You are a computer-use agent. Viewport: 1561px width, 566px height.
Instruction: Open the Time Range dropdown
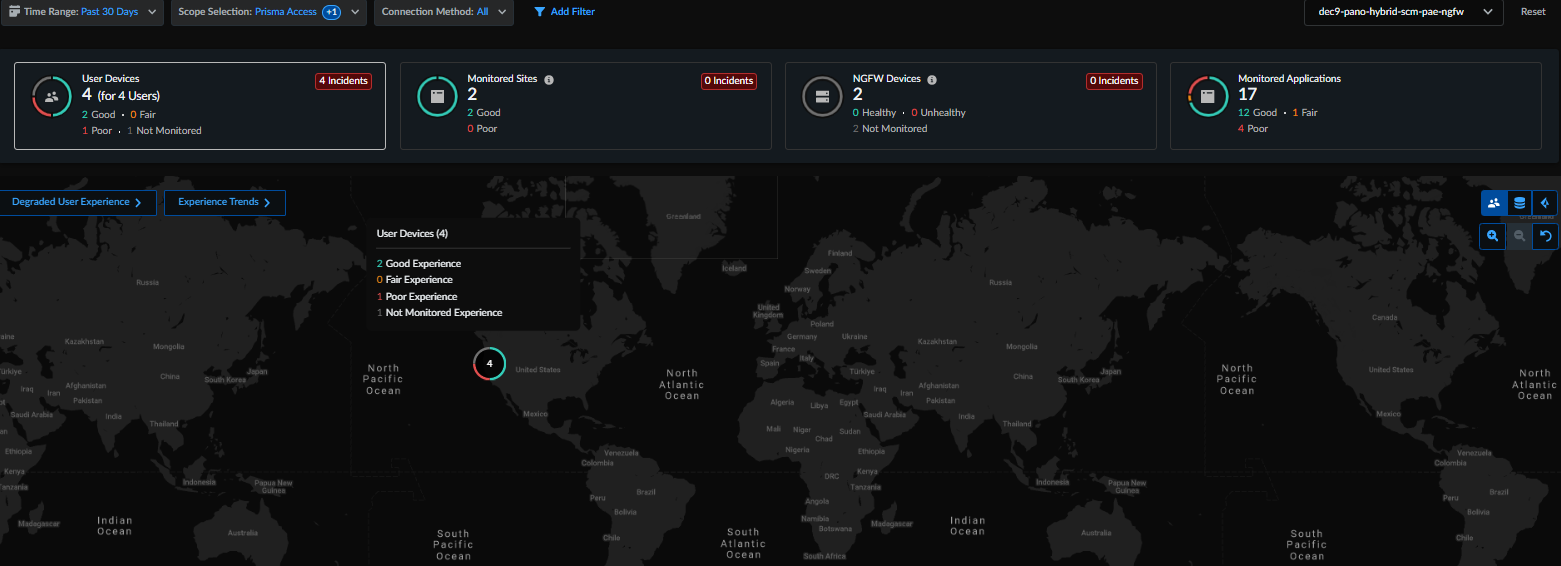tap(83, 12)
